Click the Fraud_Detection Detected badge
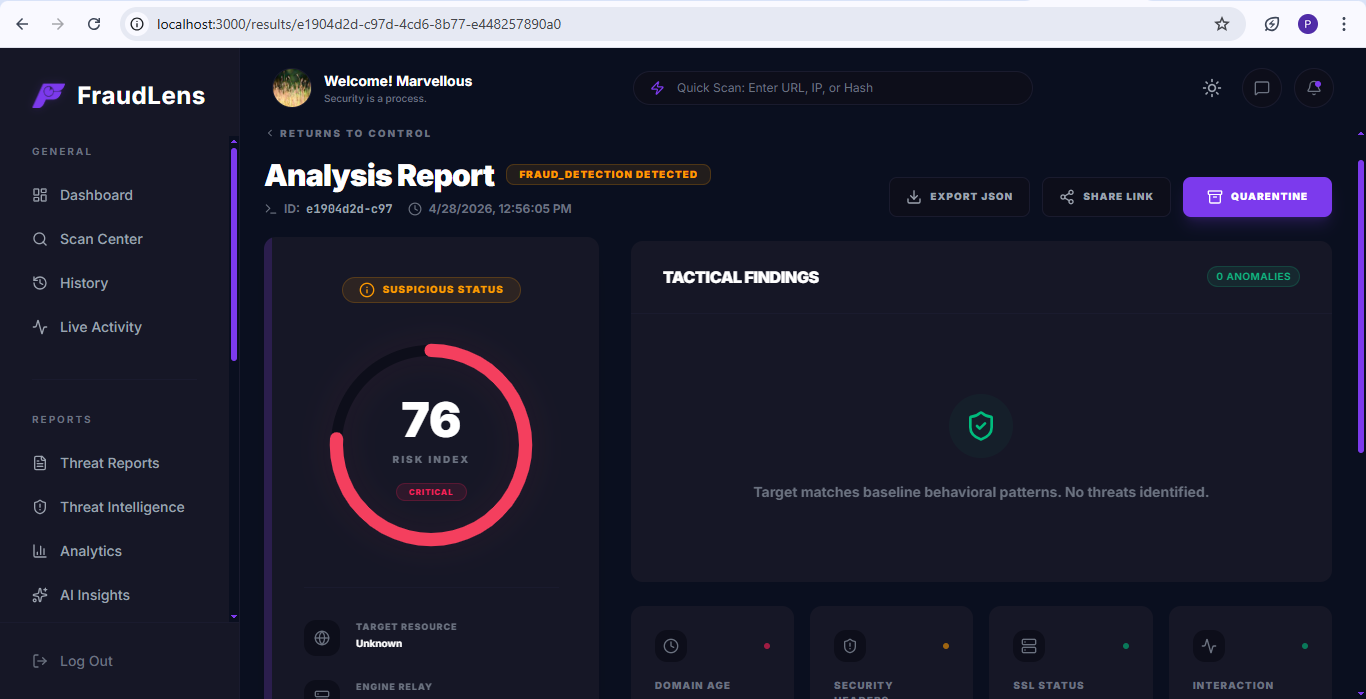 tap(608, 174)
